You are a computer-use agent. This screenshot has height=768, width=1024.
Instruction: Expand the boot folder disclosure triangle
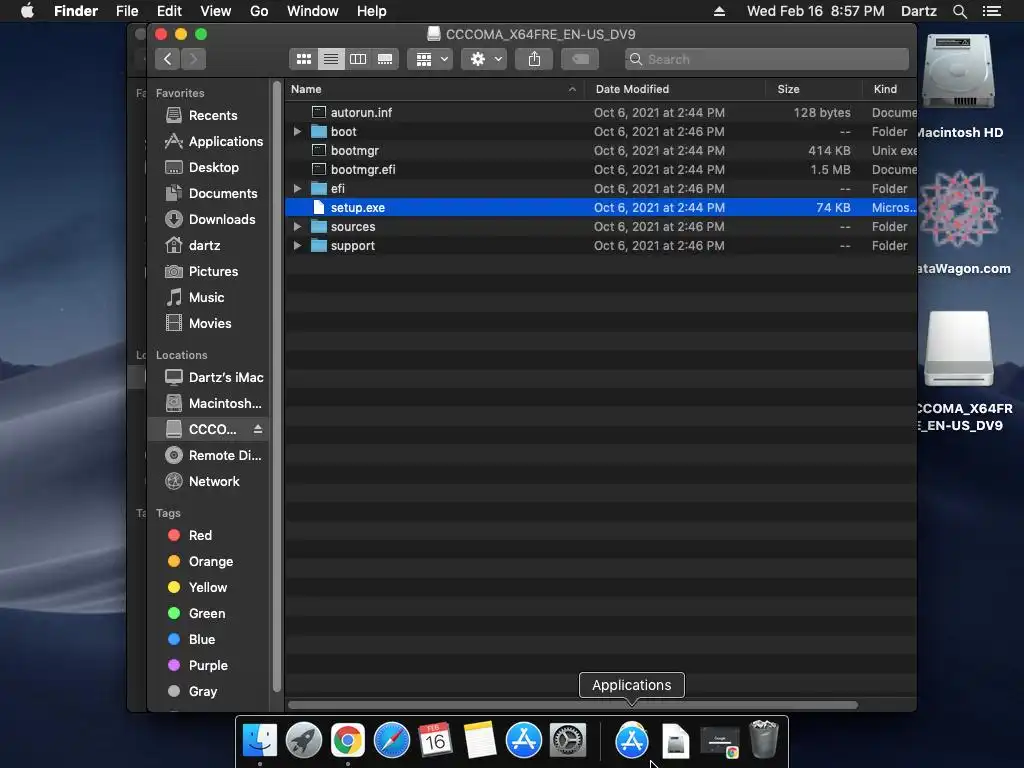(x=297, y=132)
